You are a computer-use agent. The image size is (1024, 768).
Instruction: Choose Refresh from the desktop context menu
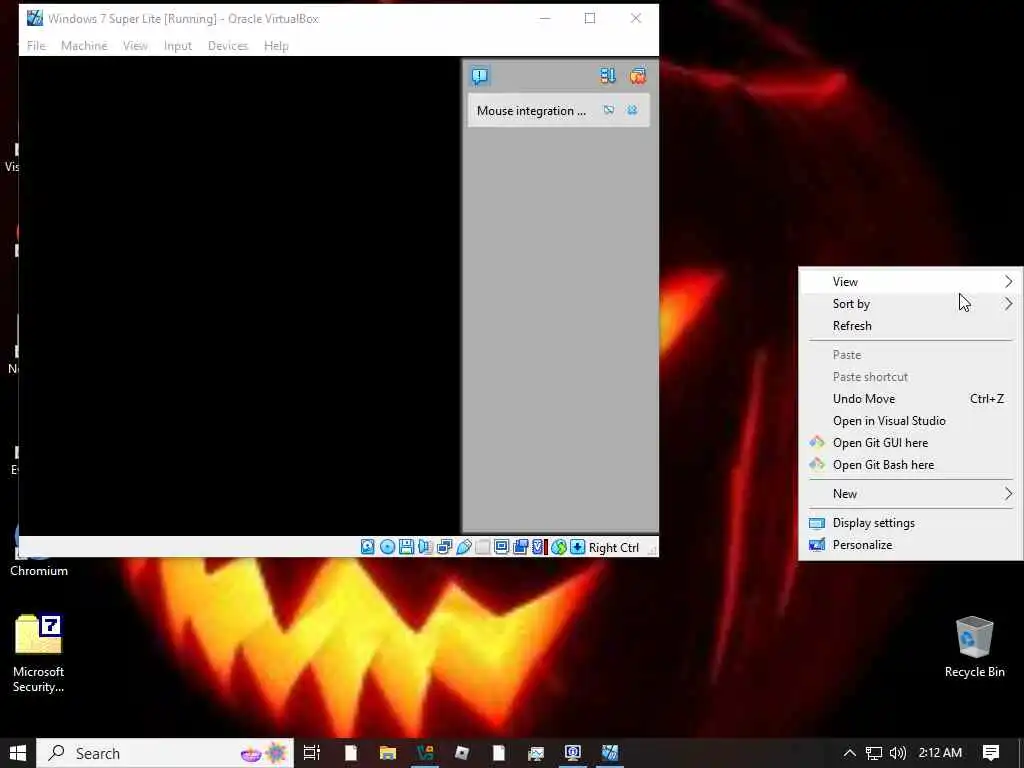[911, 326]
